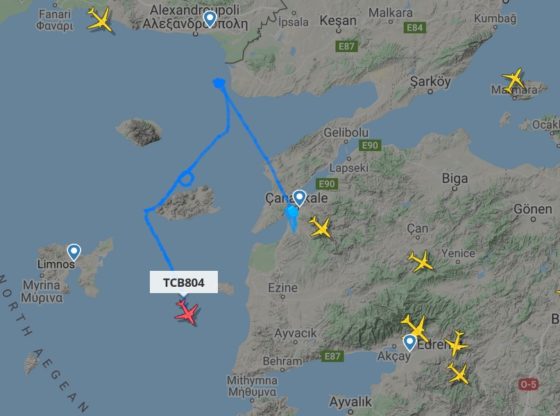This screenshot has width=560, height=416.
Task: Select the yellow plane over Marmara island
Action: click(514, 80)
